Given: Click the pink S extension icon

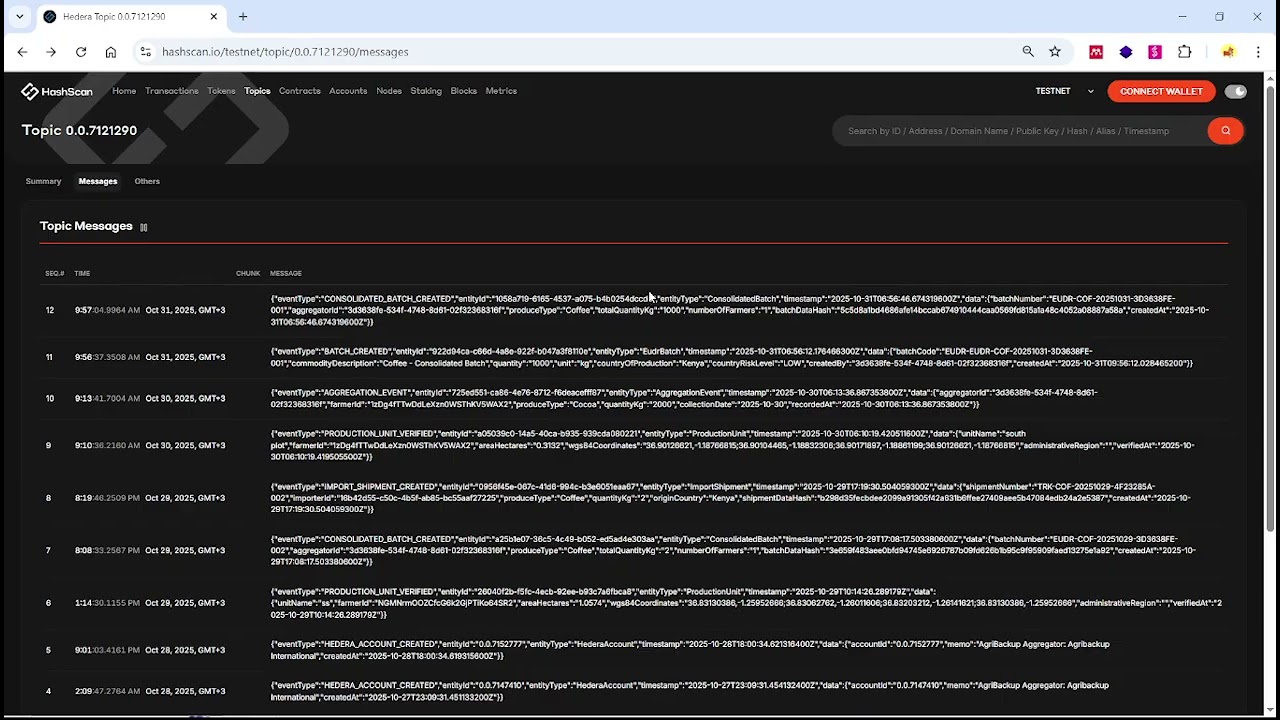Looking at the screenshot, I should [1155, 52].
